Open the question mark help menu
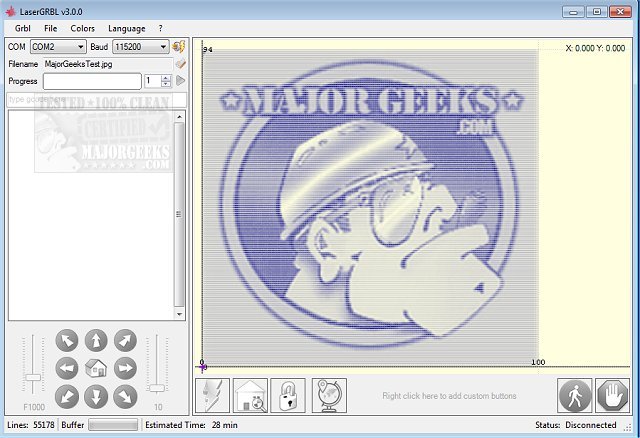The width and height of the screenshot is (640, 438). [160, 28]
